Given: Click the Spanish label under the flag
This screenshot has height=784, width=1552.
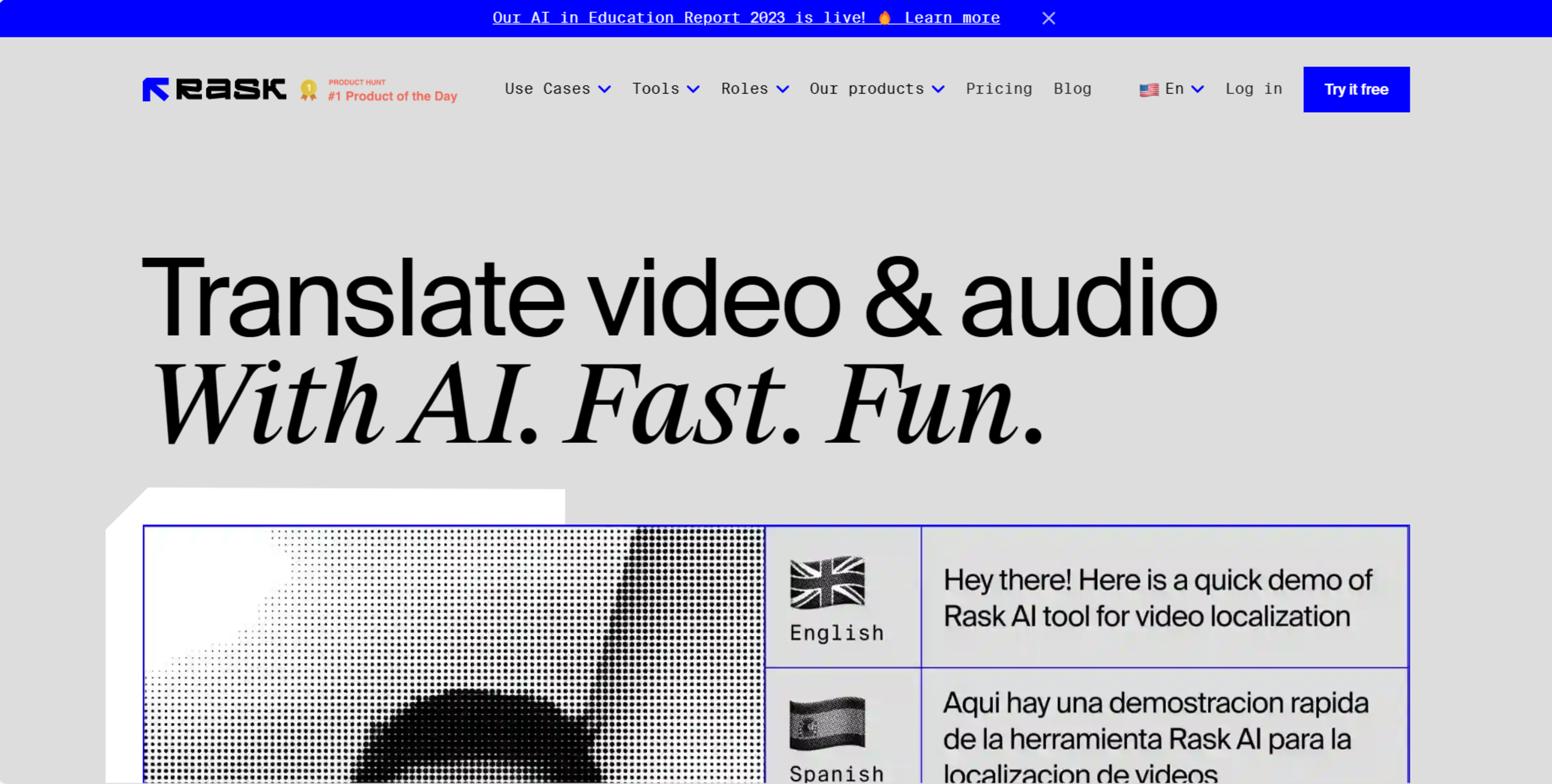Looking at the screenshot, I should tap(837, 774).
